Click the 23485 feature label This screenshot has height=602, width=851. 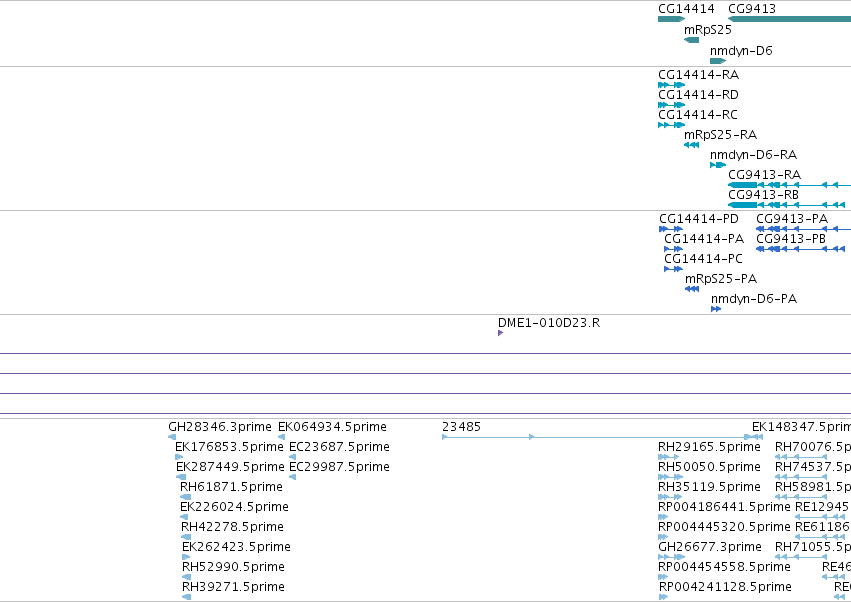pyautogui.click(x=461, y=427)
